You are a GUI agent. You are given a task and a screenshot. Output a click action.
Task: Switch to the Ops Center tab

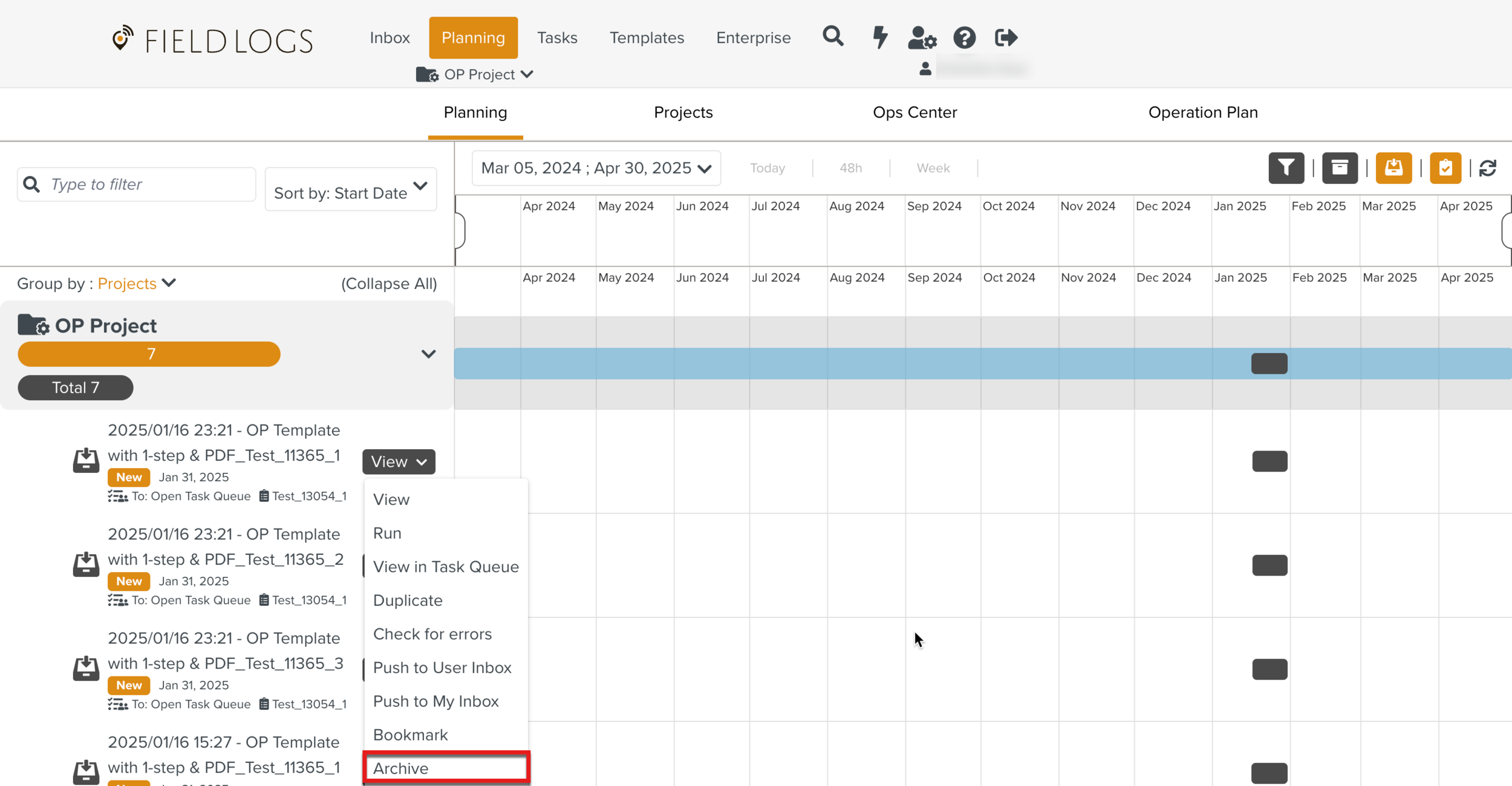point(914,112)
